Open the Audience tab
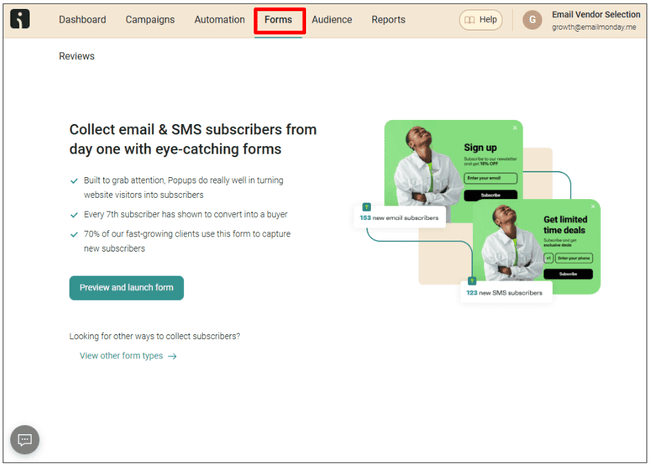 pos(332,20)
